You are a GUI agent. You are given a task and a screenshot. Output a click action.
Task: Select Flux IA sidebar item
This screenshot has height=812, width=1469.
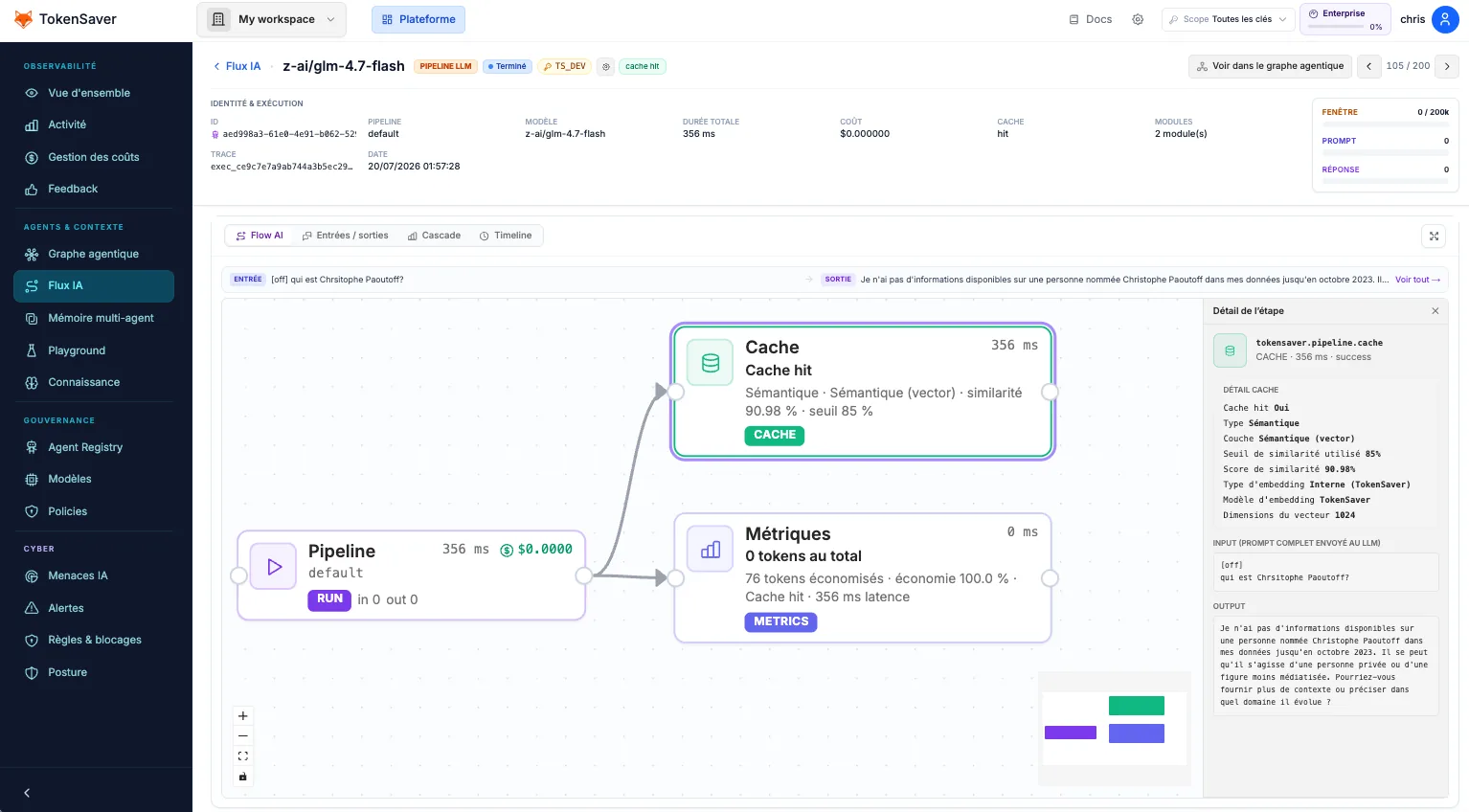pos(94,285)
